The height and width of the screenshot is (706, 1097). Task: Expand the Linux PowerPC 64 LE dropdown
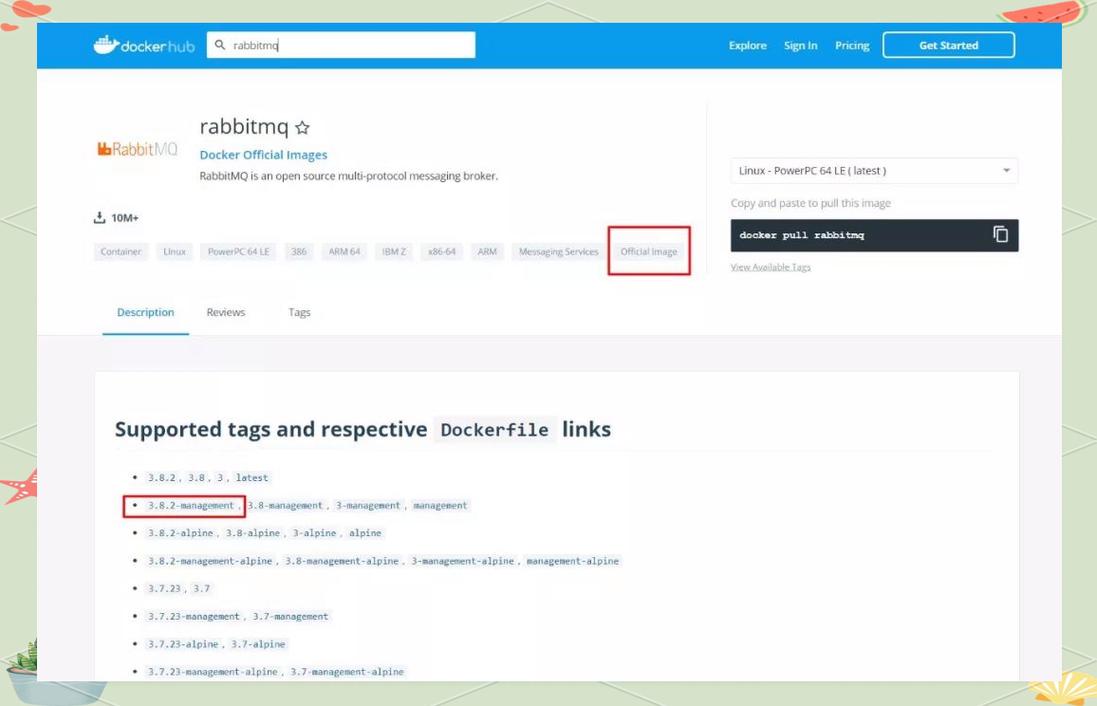click(874, 171)
